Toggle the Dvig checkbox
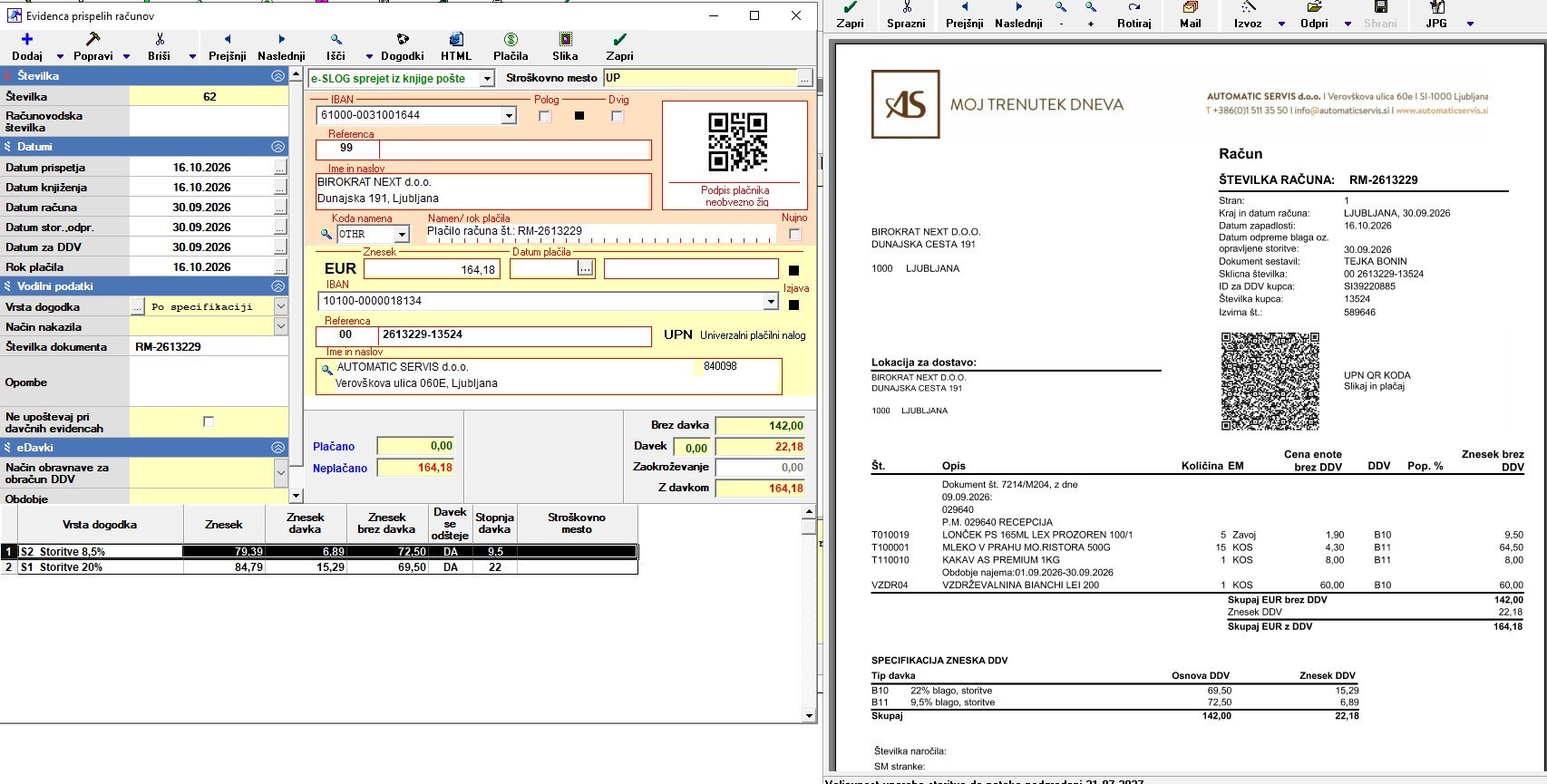Viewport: 1547px width, 784px height. click(x=618, y=116)
